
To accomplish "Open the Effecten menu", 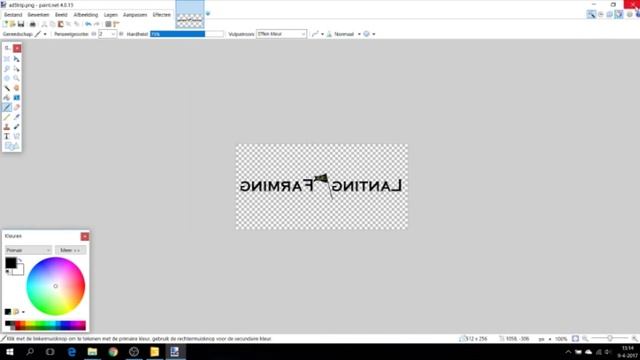I will point(162,15).
